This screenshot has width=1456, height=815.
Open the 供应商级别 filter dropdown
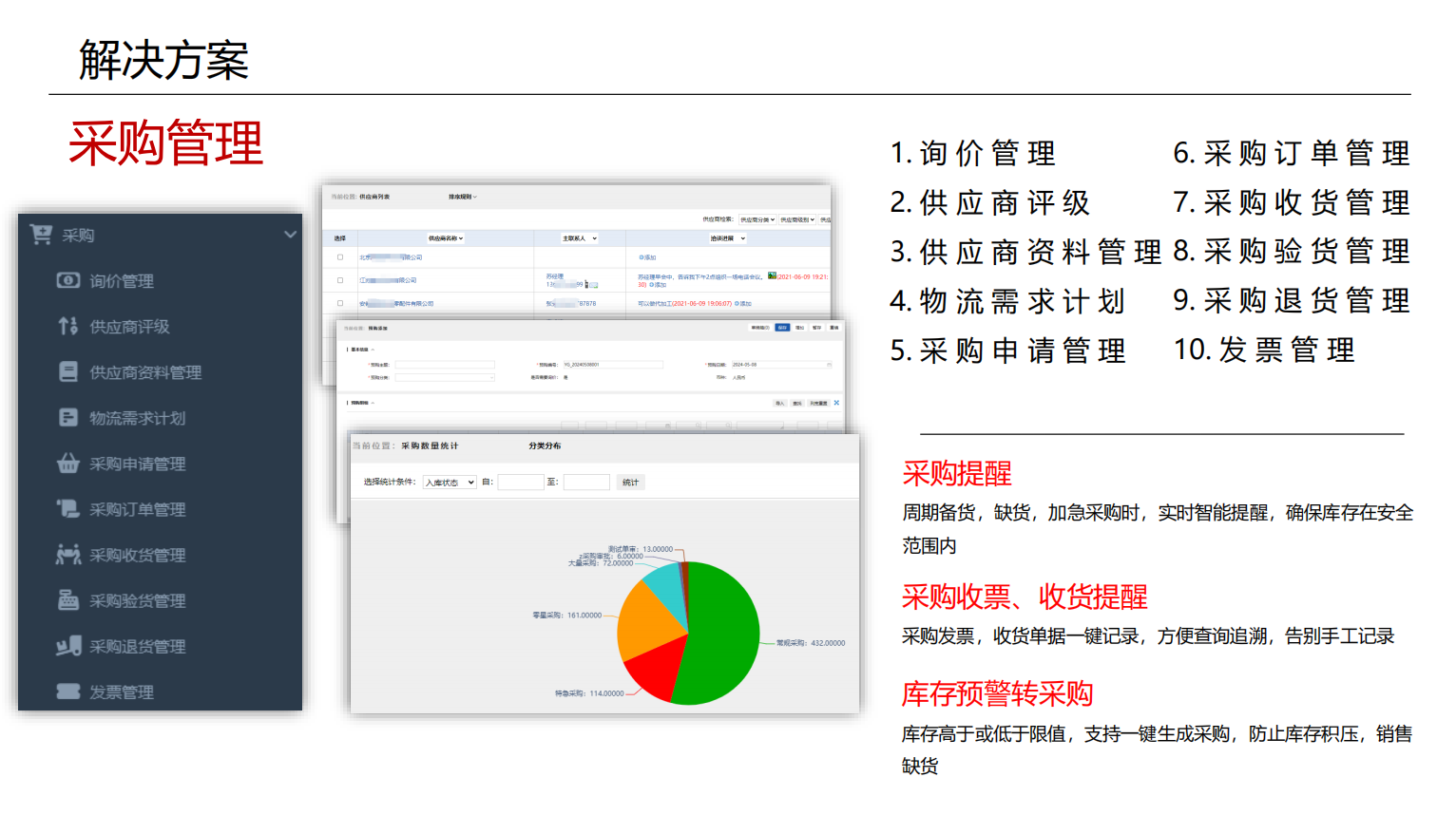point(797,219)
